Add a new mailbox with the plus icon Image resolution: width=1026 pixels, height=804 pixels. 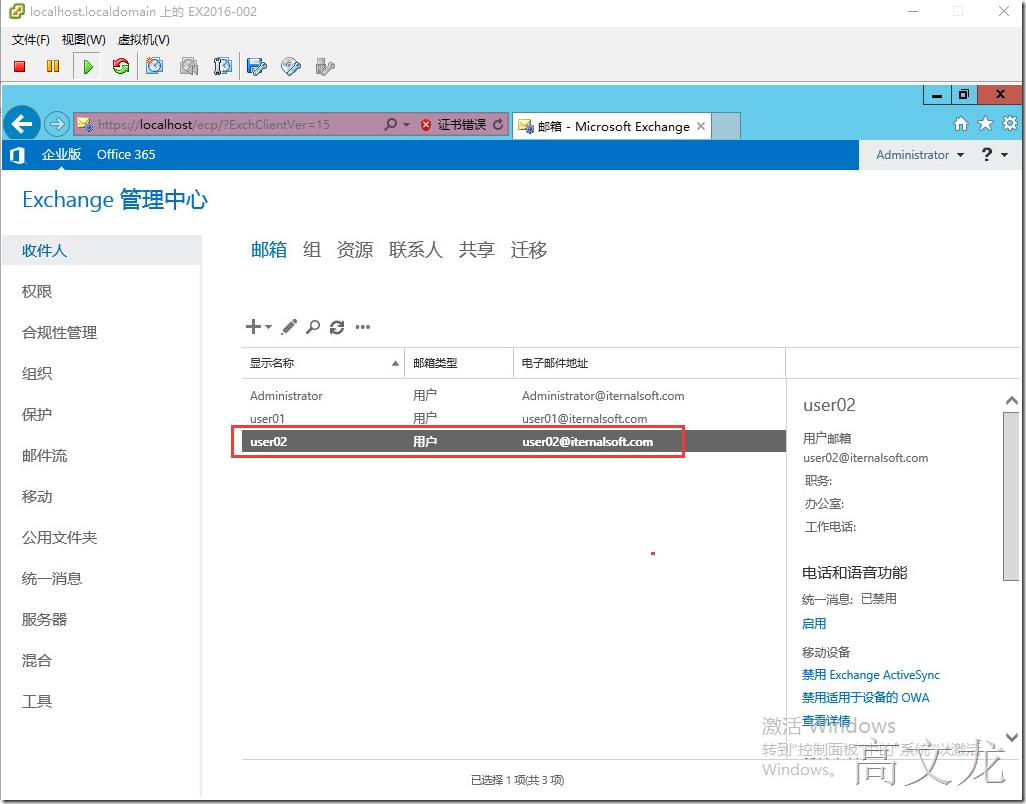click(253, 326)
